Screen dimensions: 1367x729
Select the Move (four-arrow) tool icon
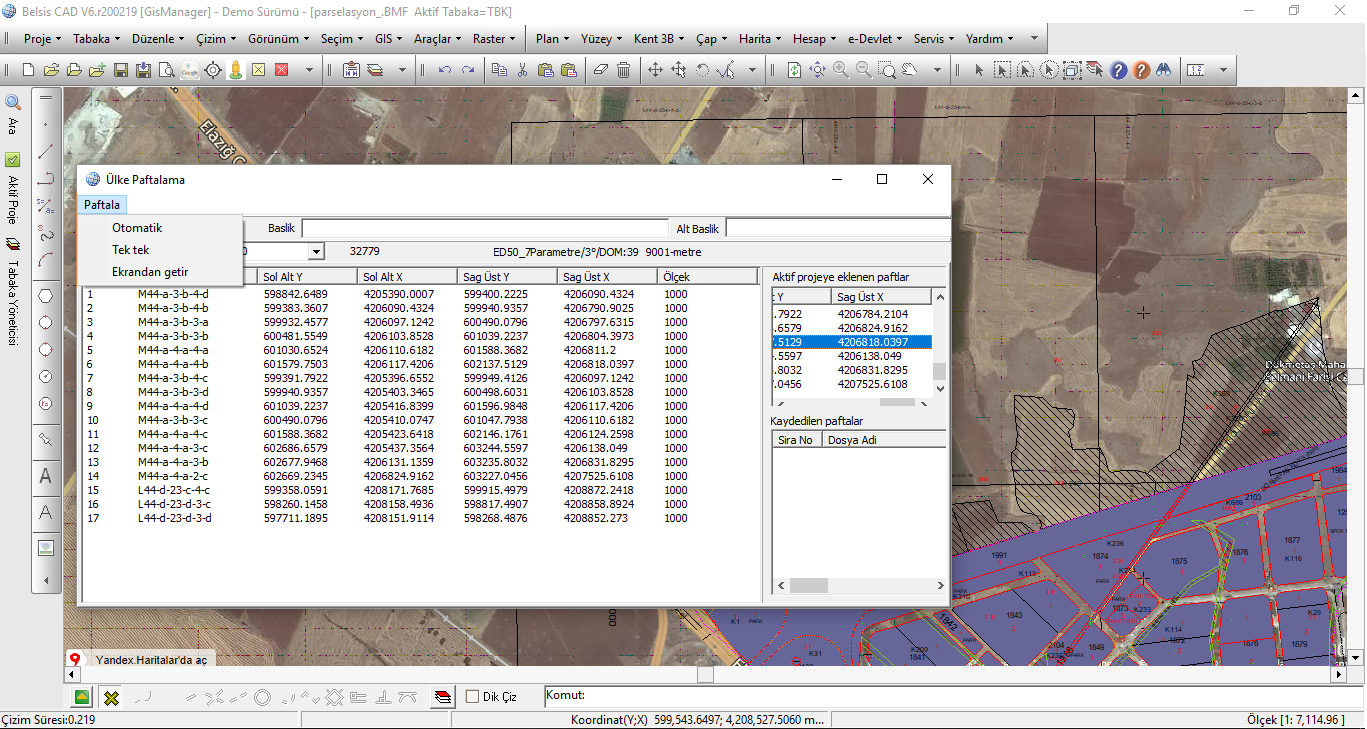[x=655, y=70]
